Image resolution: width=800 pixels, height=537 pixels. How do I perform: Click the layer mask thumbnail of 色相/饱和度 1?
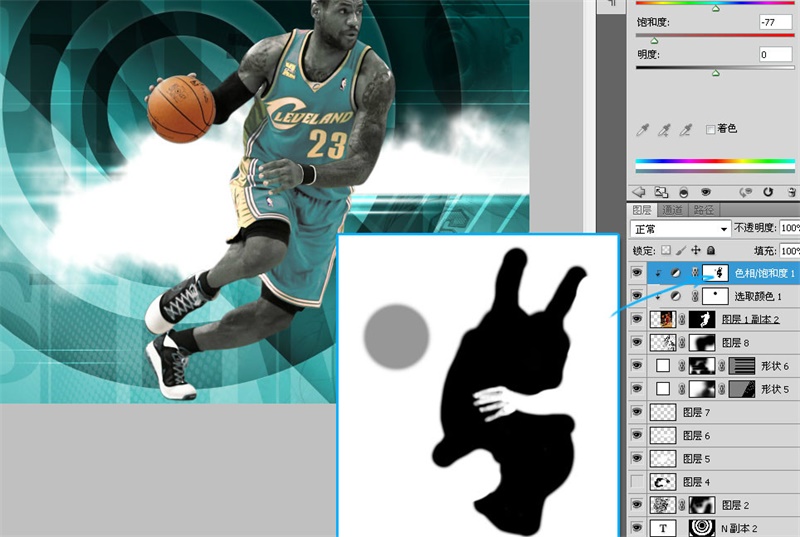click(x=714, y=273)
